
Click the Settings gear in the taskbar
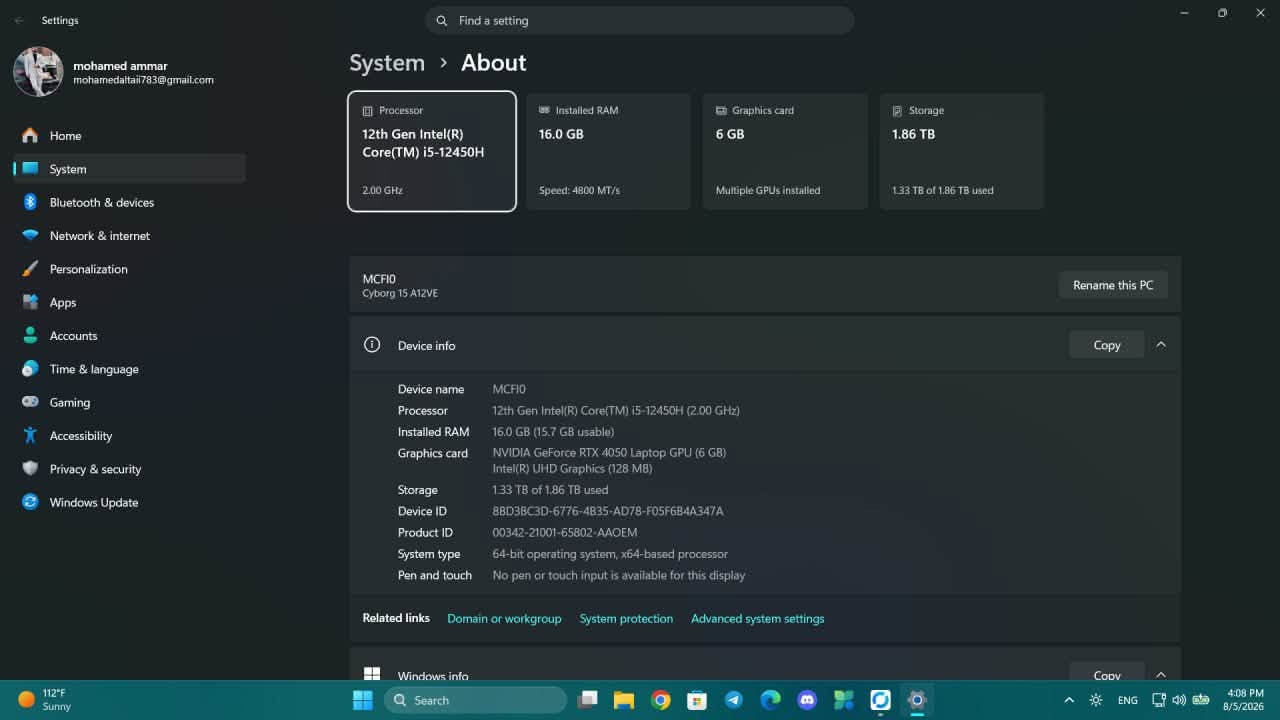[x=917, y=700]
